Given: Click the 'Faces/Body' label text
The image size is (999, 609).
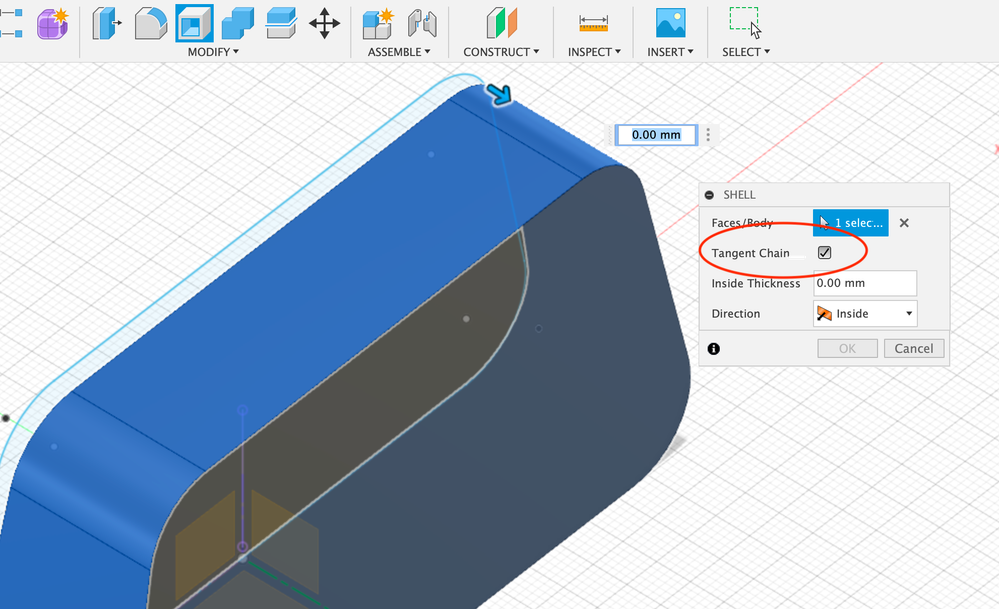Looking at the screenshot, I should click(742, 223).
